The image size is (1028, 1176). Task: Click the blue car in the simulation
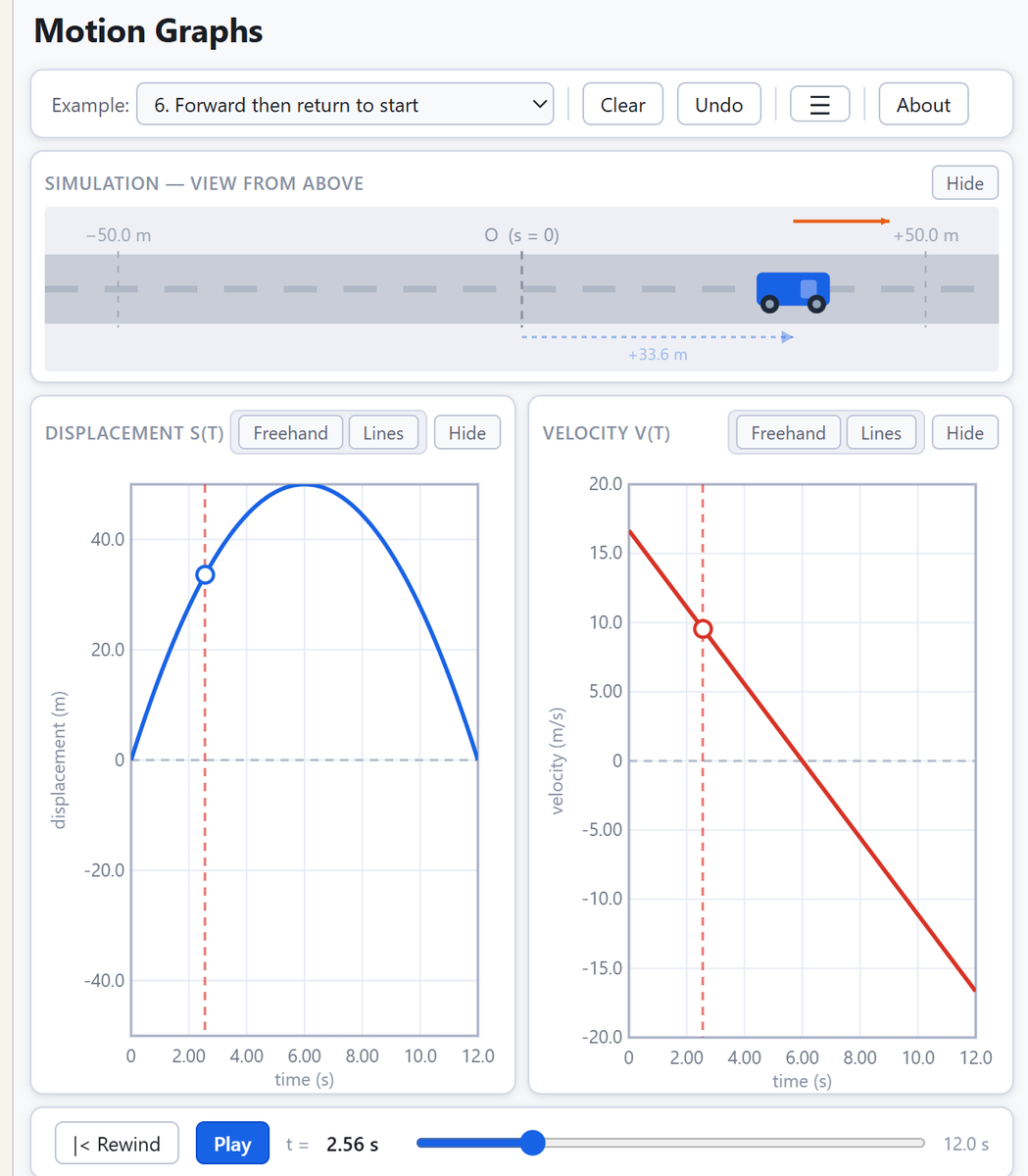793,292
